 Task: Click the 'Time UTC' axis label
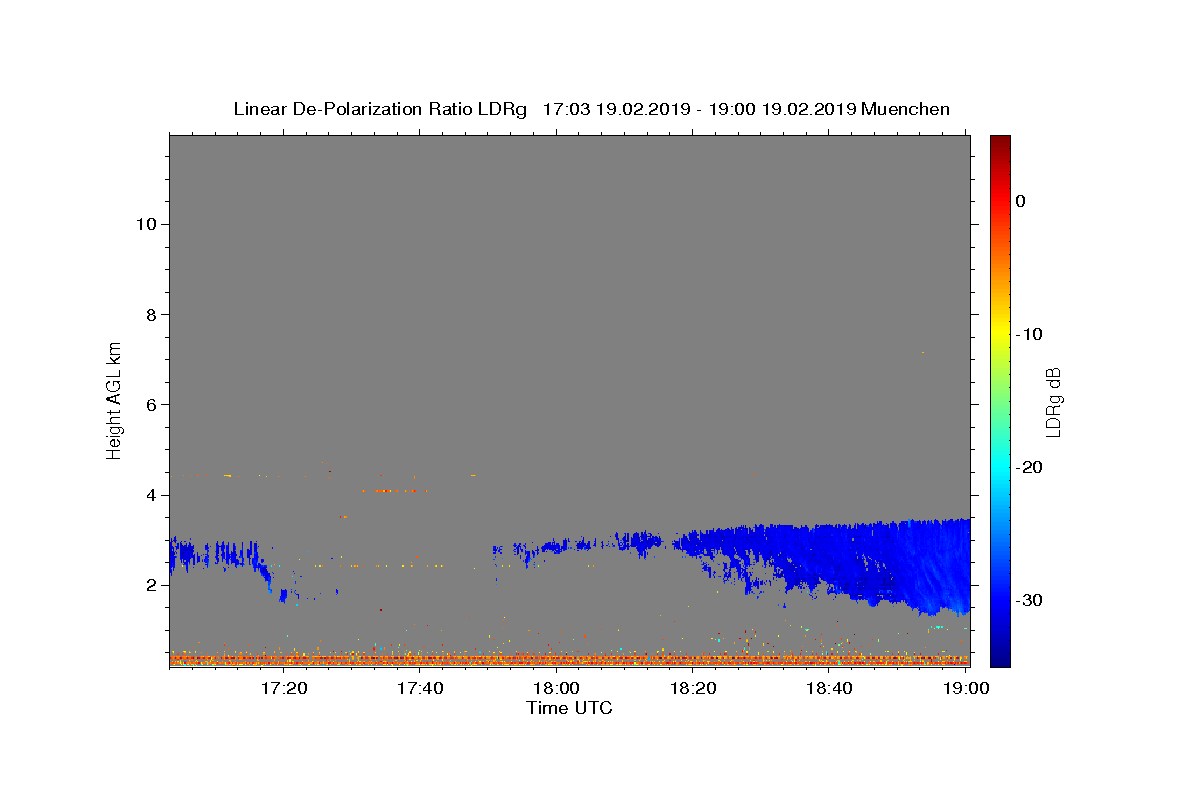[x=569, y=708]
